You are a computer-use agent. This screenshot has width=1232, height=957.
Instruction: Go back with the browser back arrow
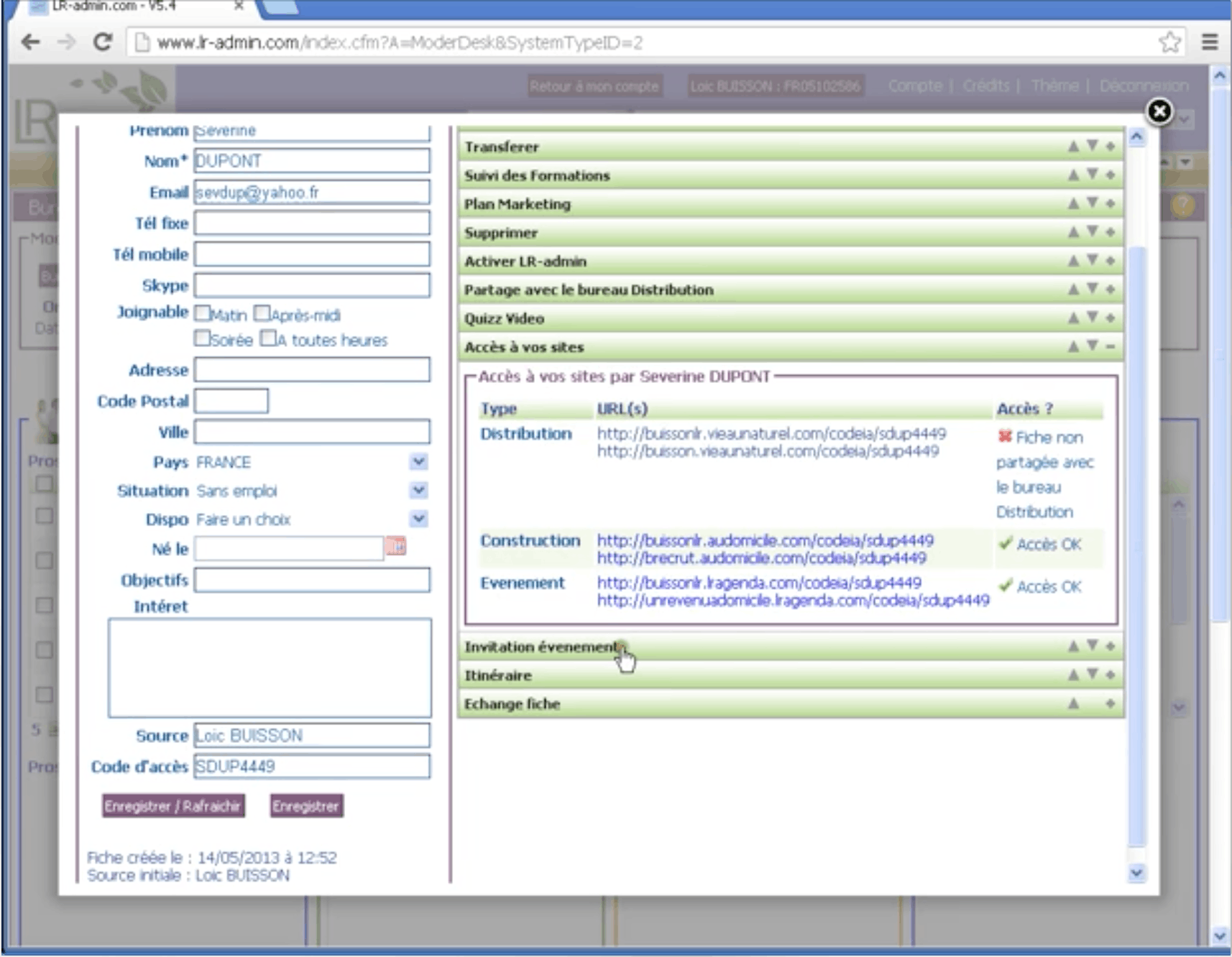[x=30, y=42]
